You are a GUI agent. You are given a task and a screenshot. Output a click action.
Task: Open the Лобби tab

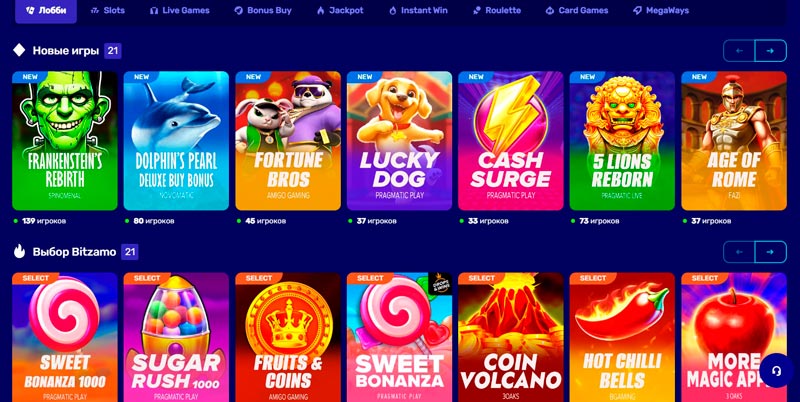pos(46,10)
